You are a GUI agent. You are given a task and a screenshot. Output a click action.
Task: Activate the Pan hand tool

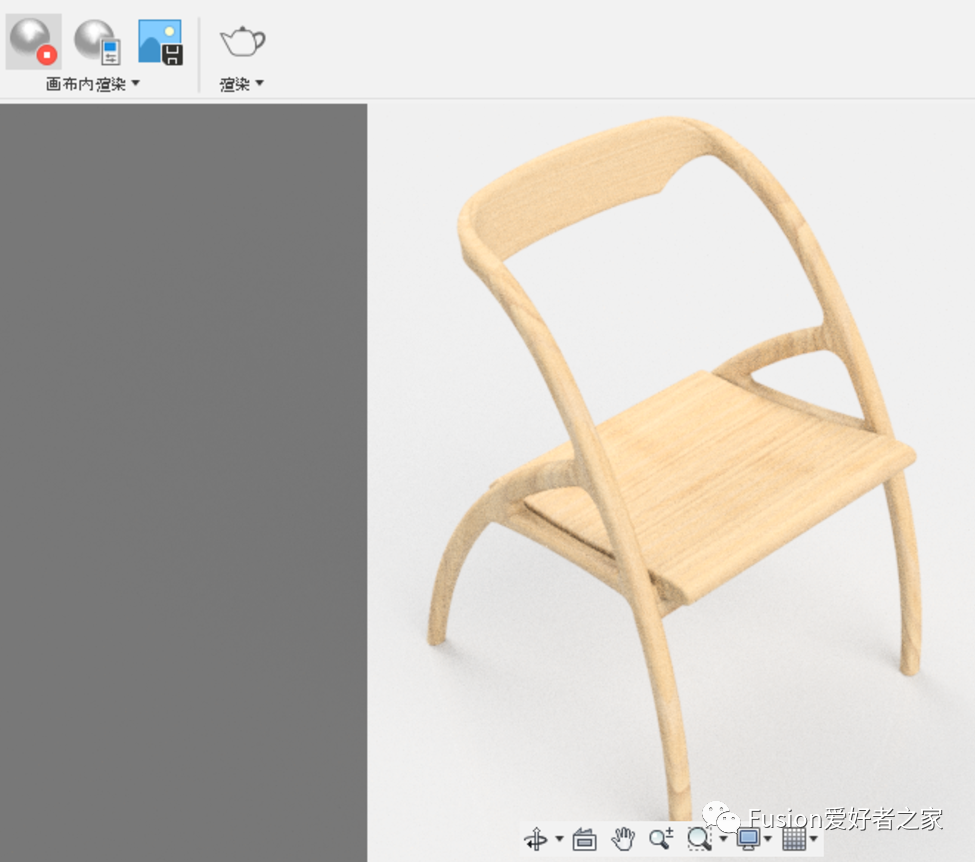[x=623, y=839]
